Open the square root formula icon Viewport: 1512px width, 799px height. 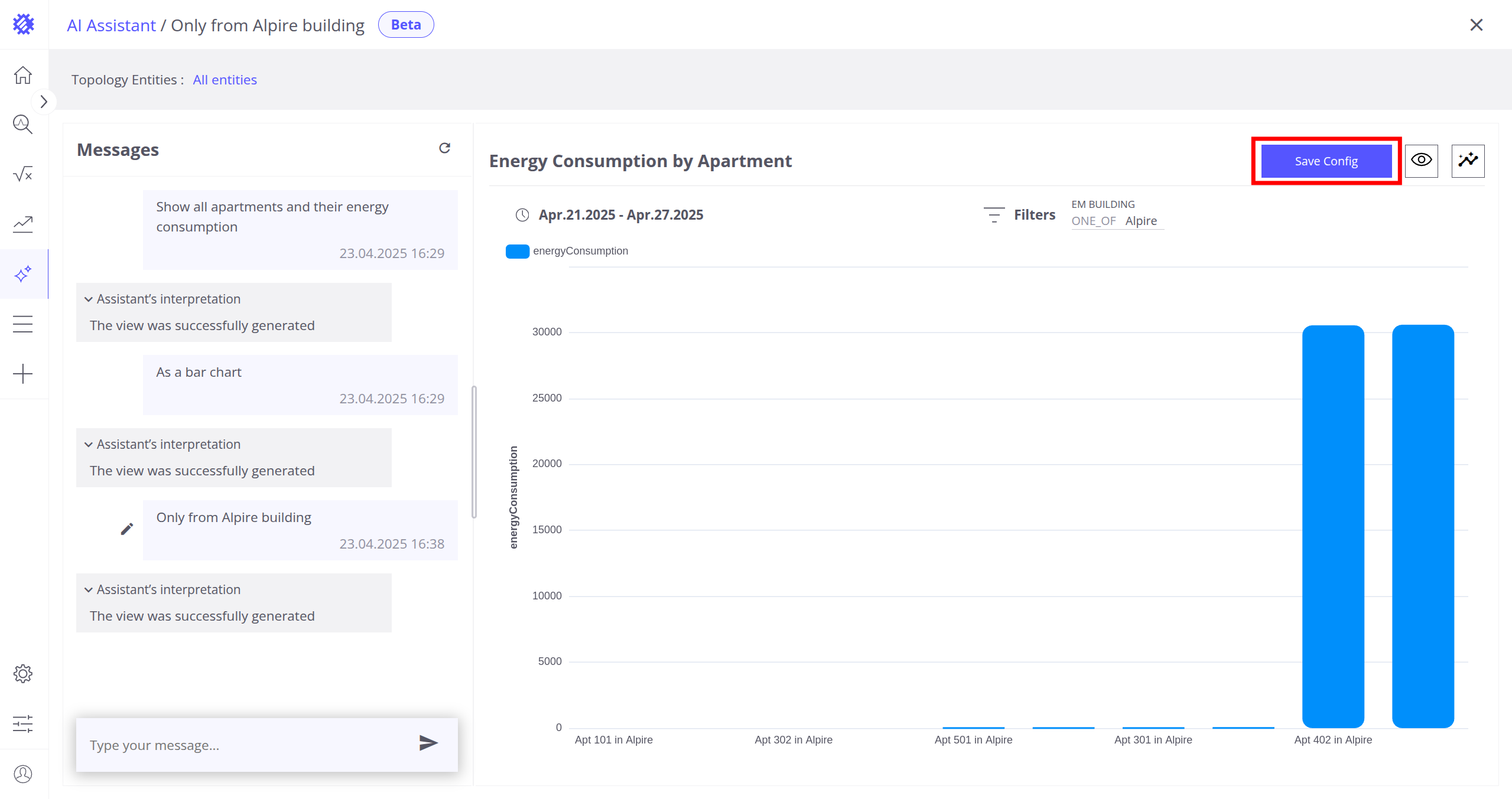23,174
